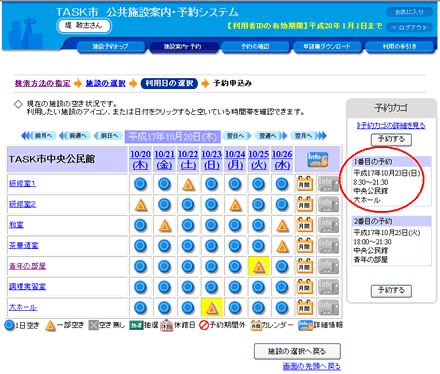The image size is (440, 374).
Task: Go to previous month with 前月へ arrow
Action: (x=39, y=136)
